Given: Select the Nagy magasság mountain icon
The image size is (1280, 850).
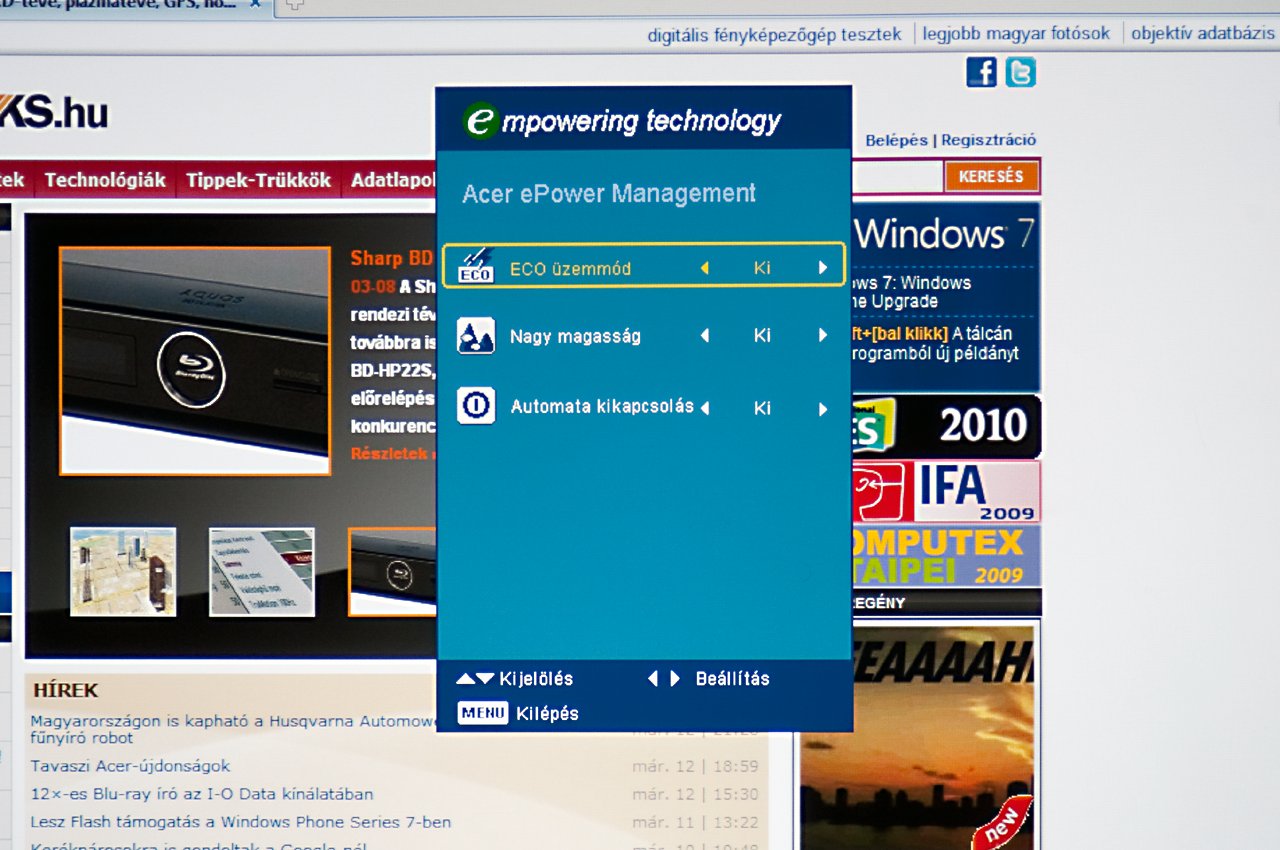Looking at the screenshot, I should [475, 336].
